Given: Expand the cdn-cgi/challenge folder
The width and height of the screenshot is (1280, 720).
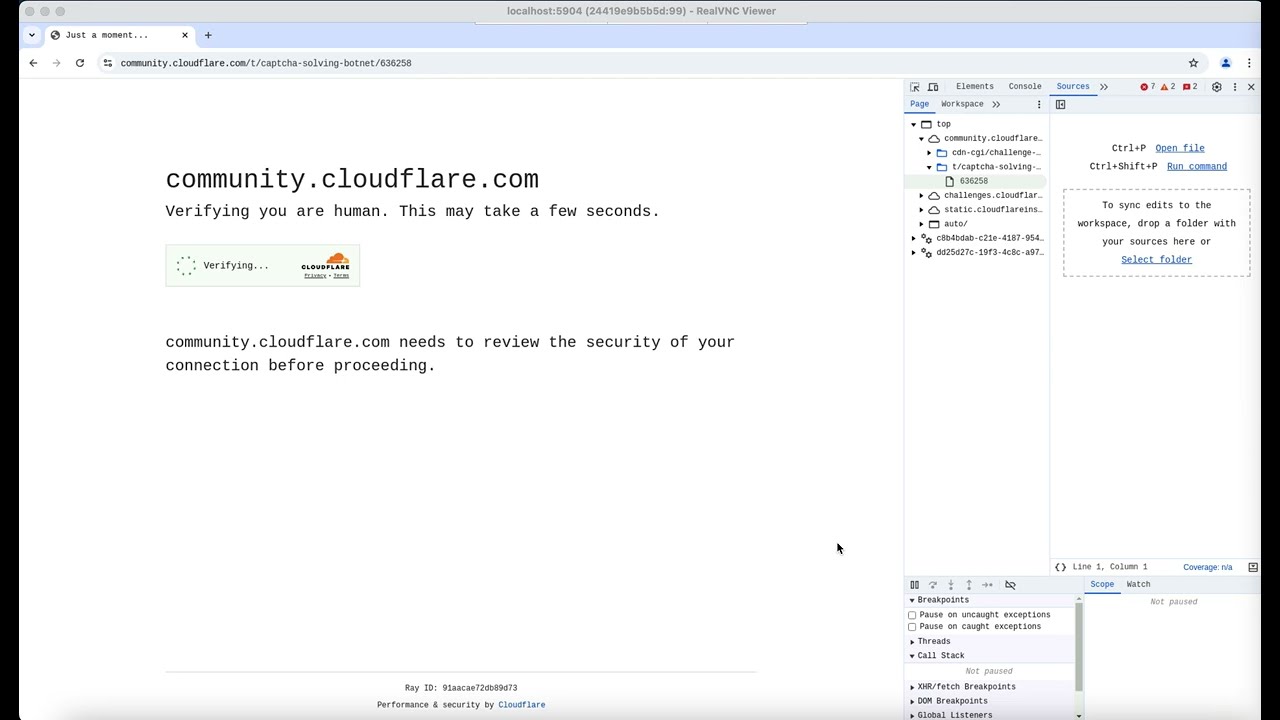Looking at the screenshot, I should click(x=929, y=153).
